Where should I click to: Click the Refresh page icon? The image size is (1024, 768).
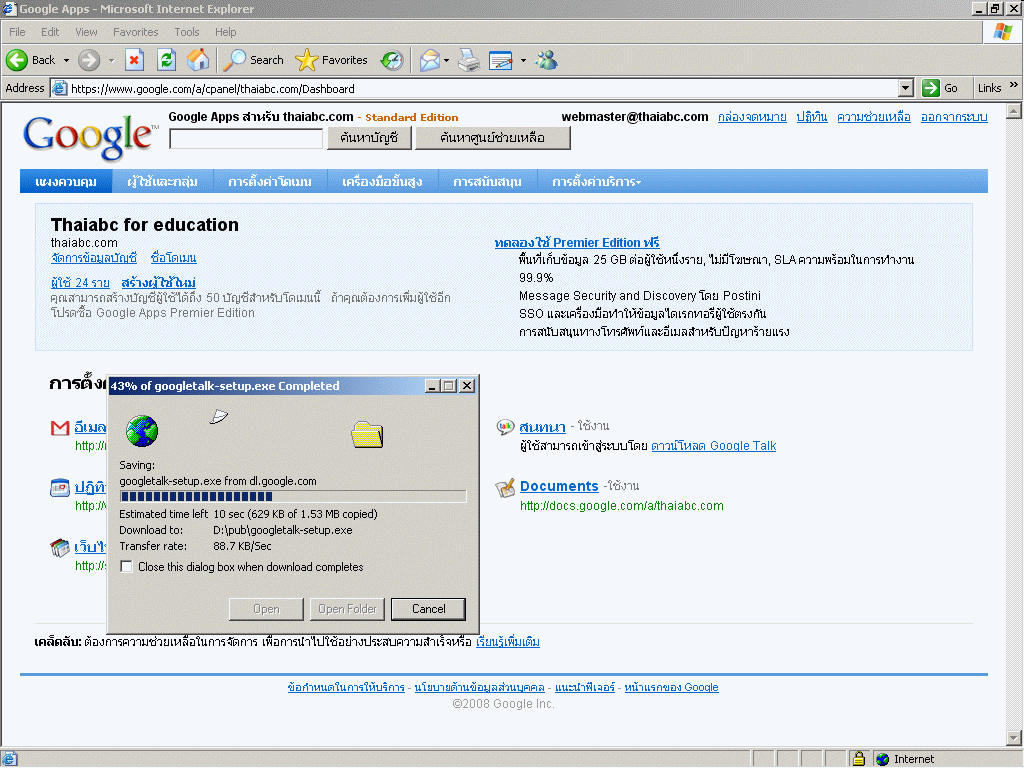[x=166, y=60]
